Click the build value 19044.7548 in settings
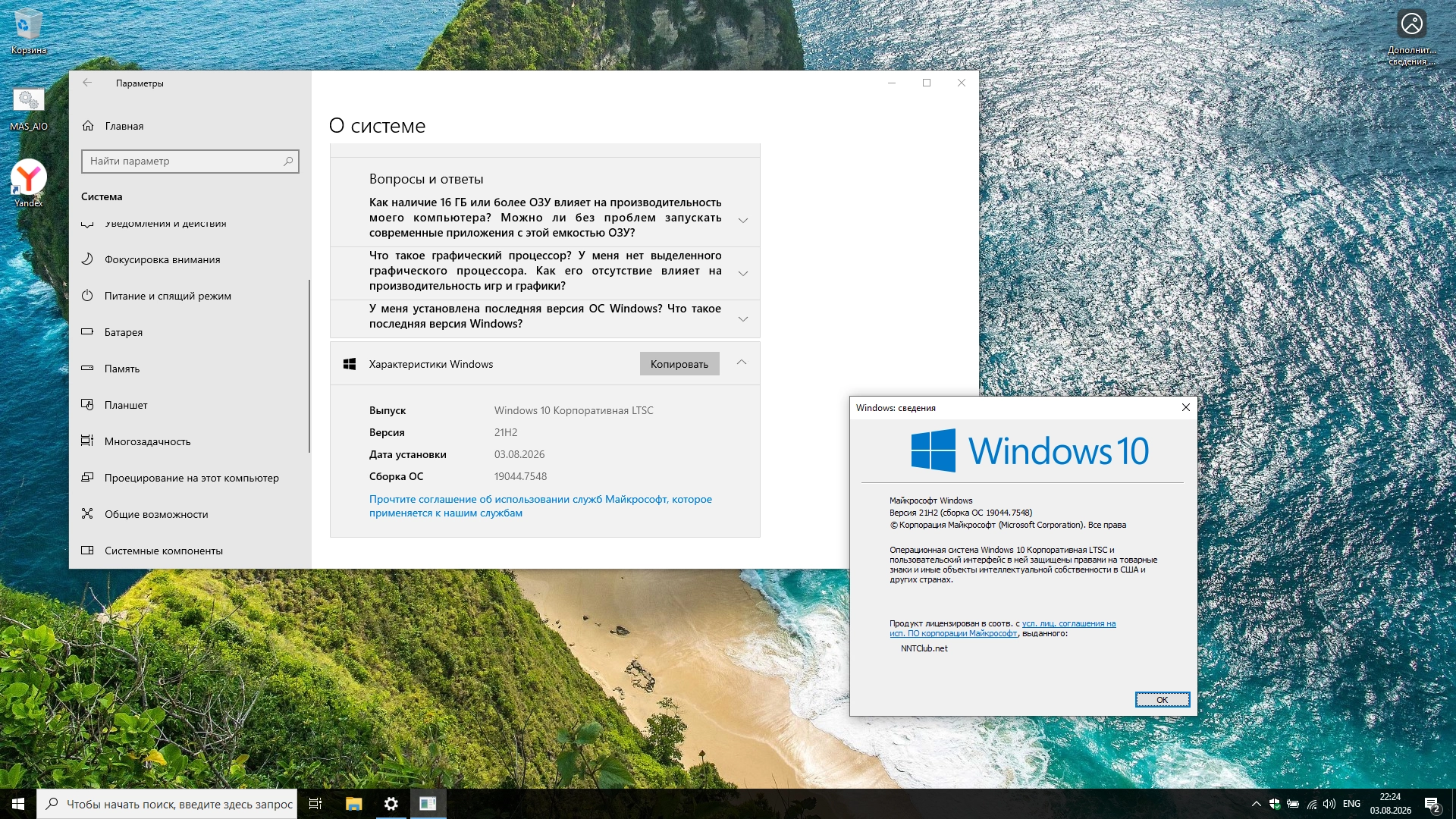This screenshot has height=819, width=1456. (x=520, y=476)
